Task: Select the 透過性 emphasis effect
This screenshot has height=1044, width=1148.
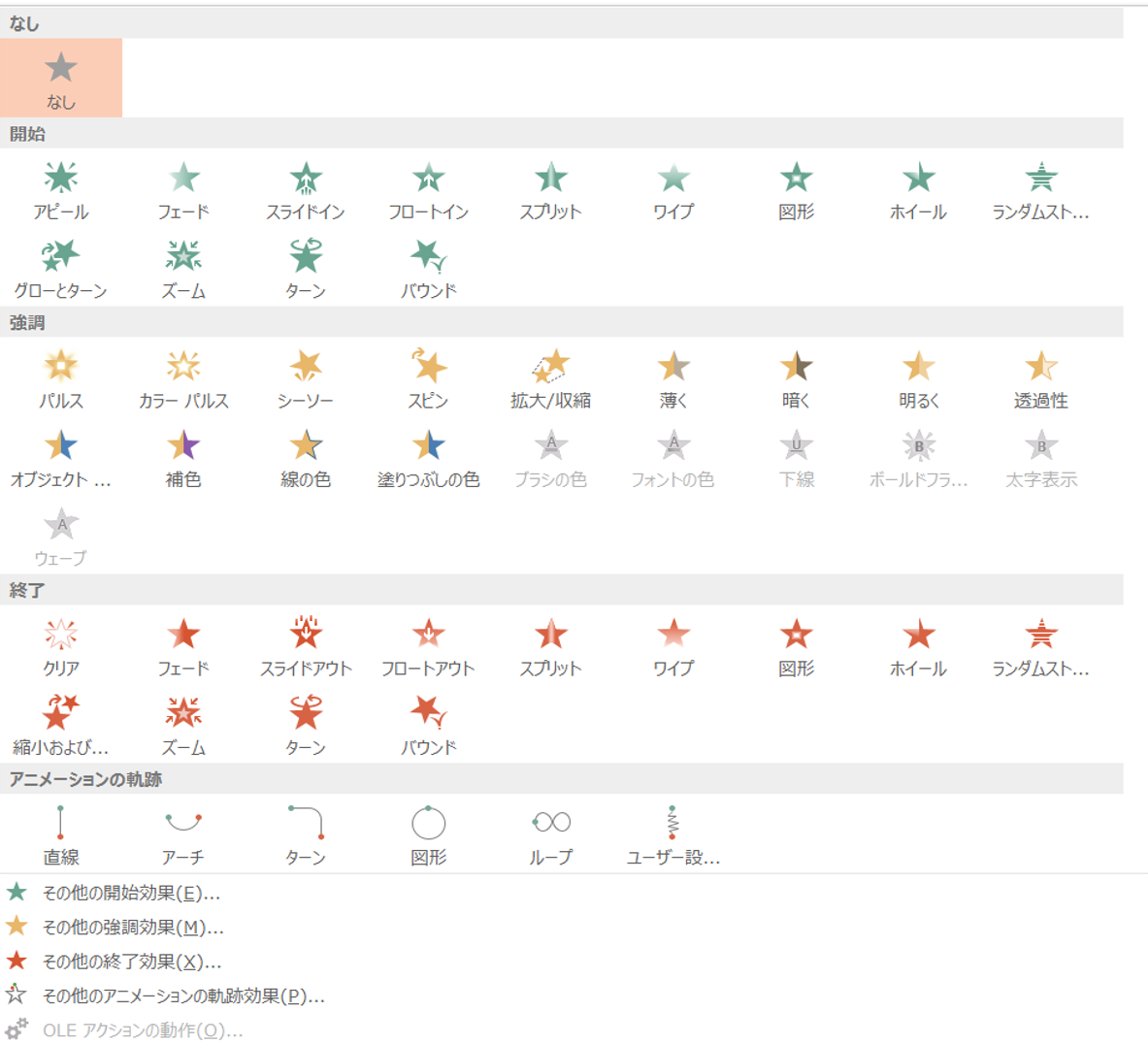Action: (x=1040, y=380)
